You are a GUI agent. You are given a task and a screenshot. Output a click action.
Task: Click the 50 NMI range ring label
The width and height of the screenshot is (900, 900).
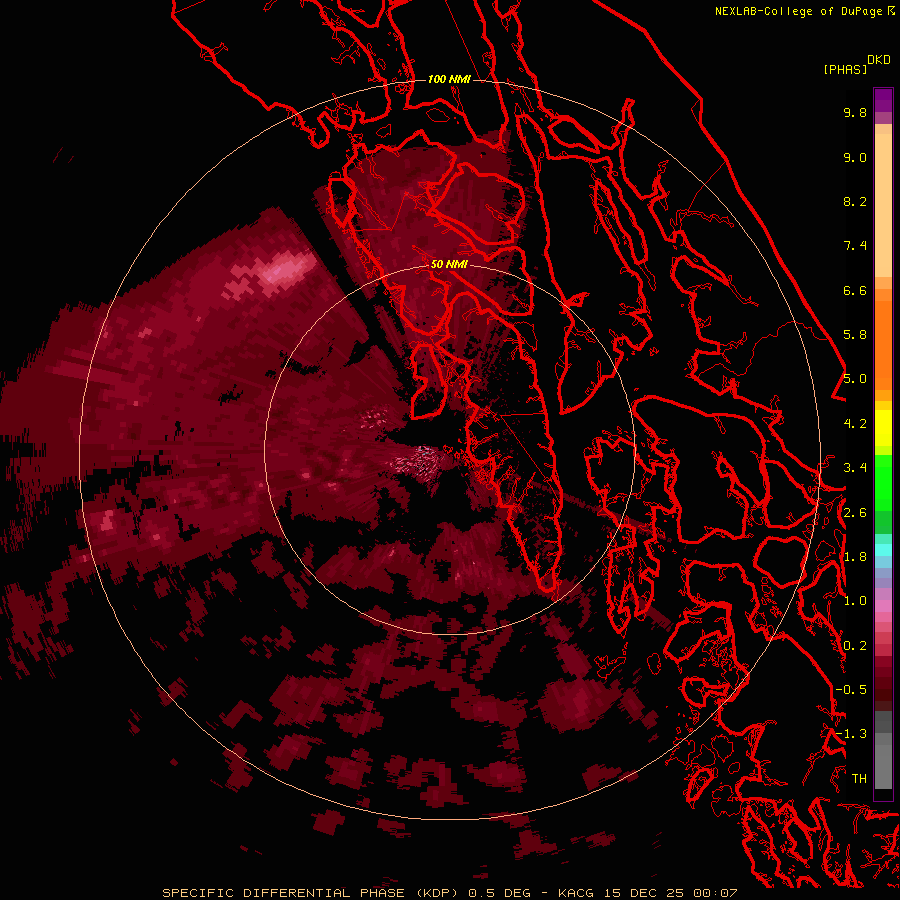tap(449, 264)
